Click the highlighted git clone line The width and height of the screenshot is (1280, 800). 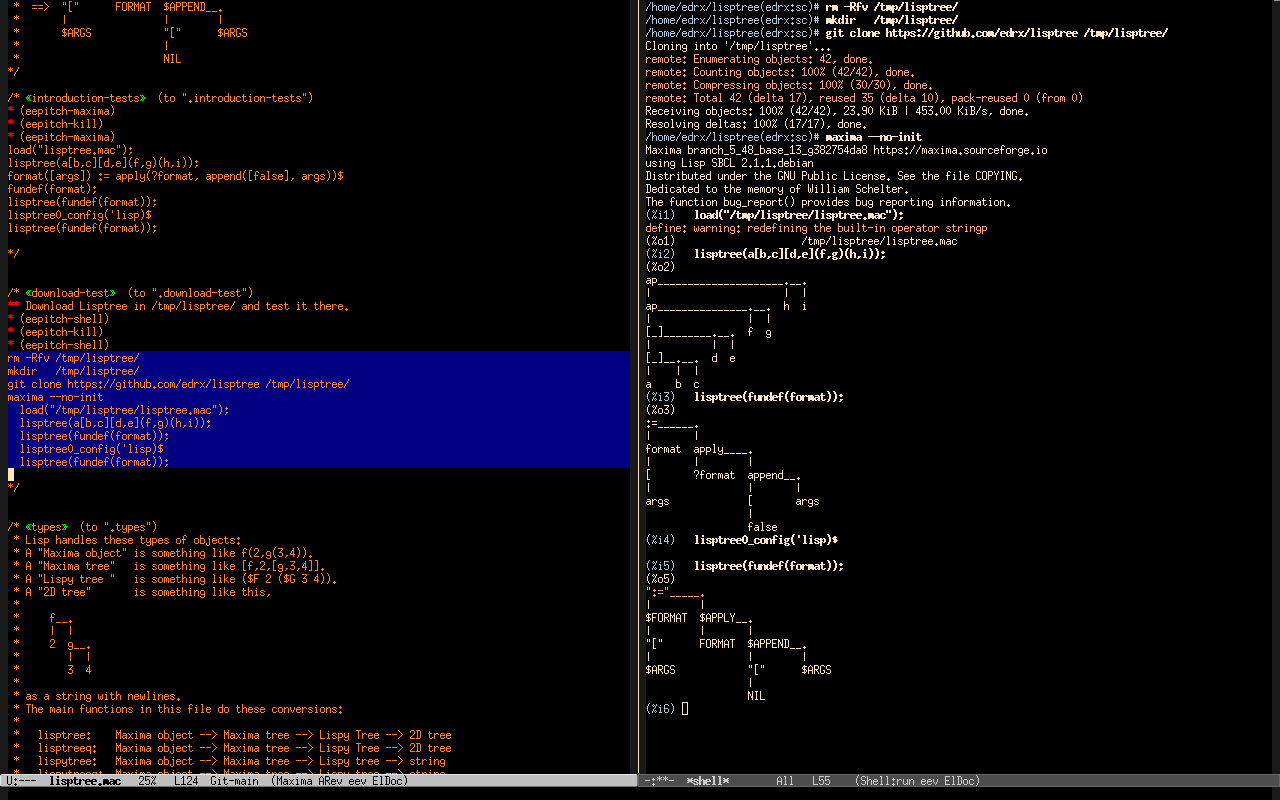178,384
